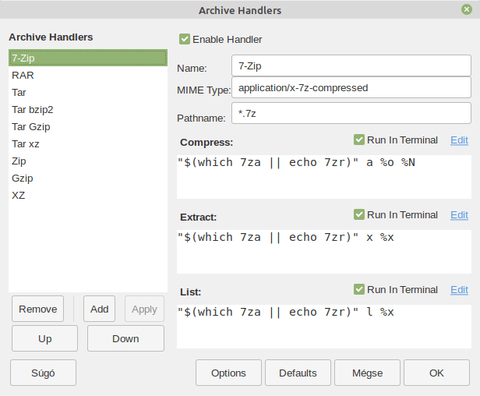Edit the List command via link
The width and height of the screenshot is (480, 396).
coord(459,290)
